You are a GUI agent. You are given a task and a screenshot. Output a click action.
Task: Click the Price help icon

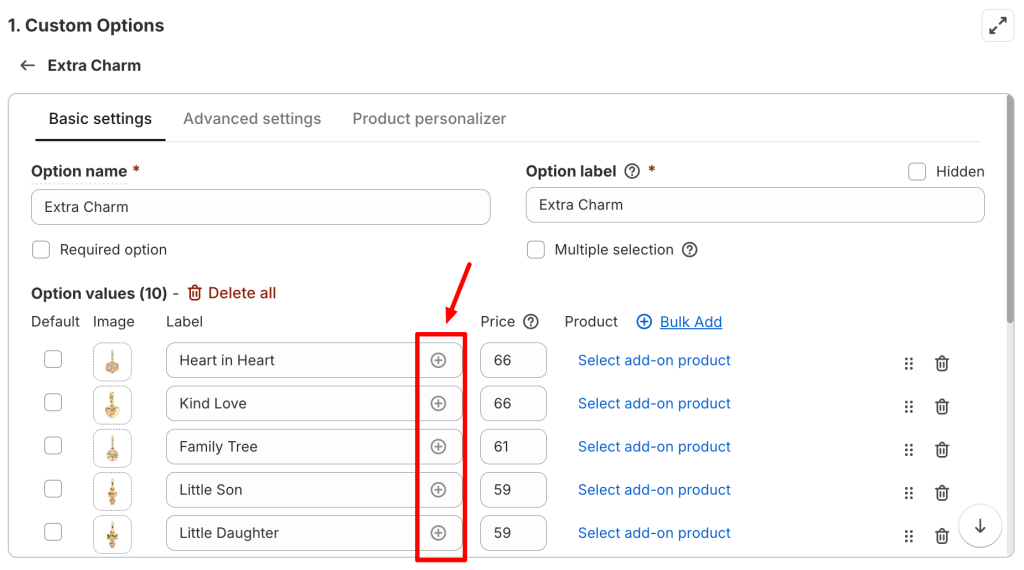click(531, 322)
